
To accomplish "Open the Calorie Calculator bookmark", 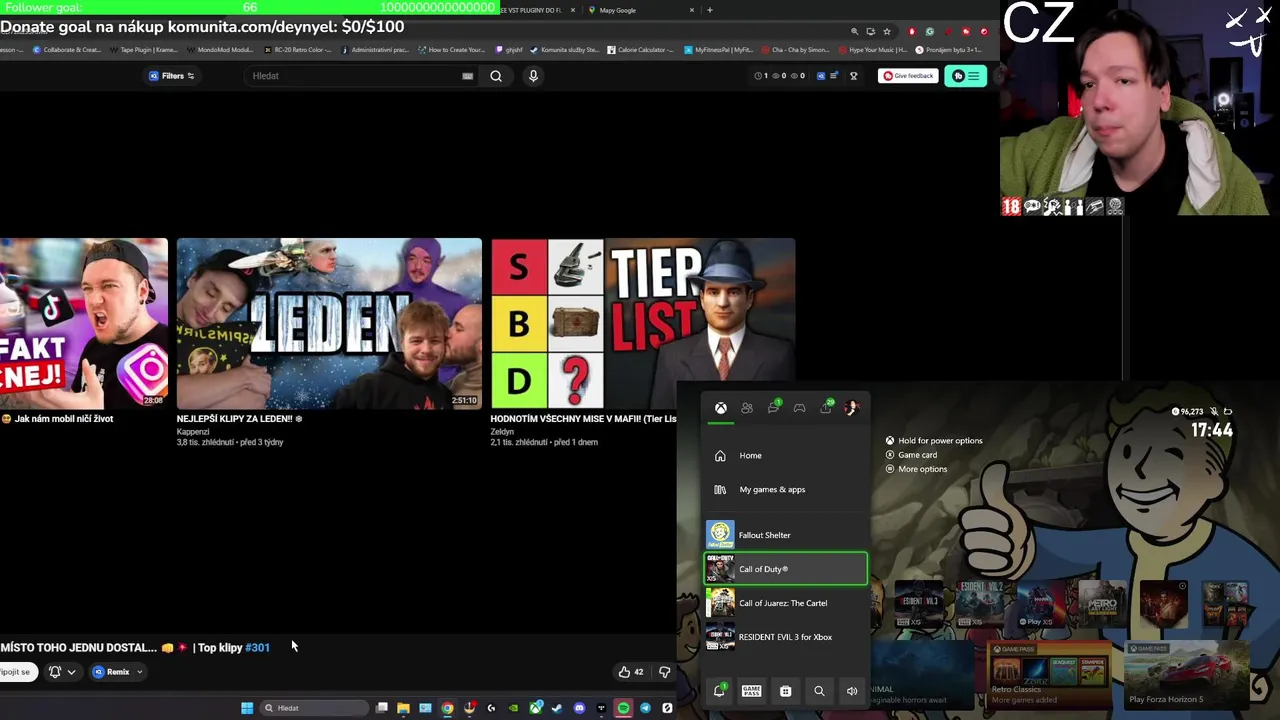I will pyautogui.click(x=641, y=49).
